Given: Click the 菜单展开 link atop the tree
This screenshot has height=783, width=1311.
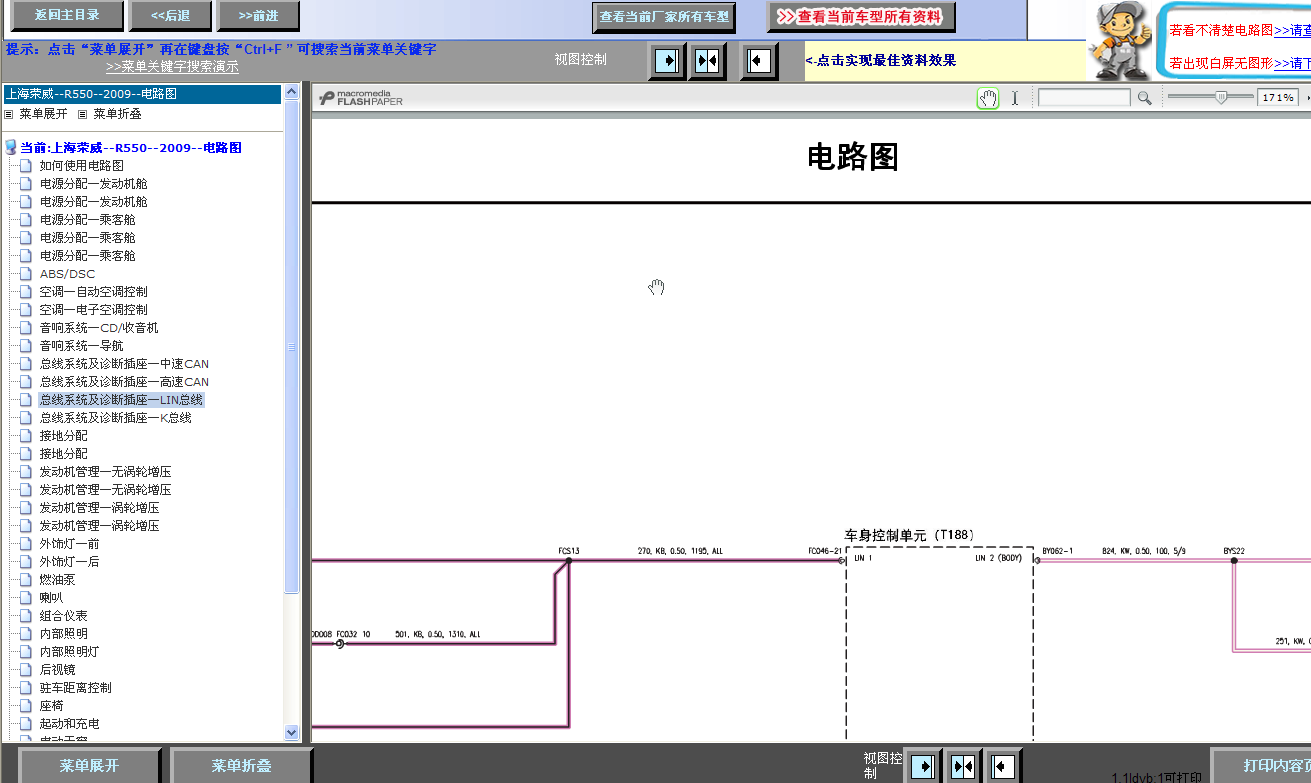Looking at the screenshot, I should [x=43, y=114].
